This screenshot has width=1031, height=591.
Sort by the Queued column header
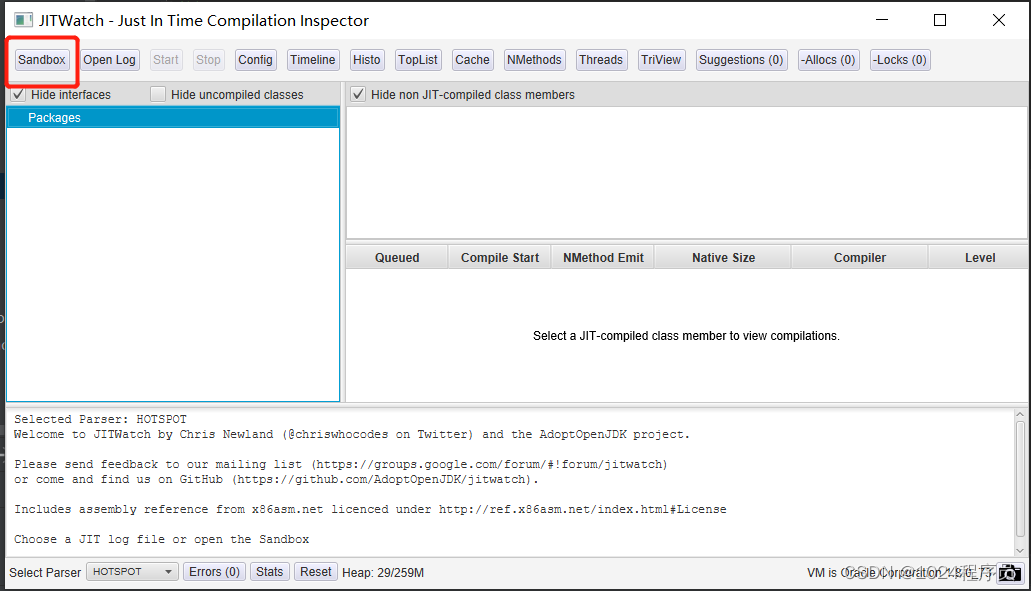(397, 258)
